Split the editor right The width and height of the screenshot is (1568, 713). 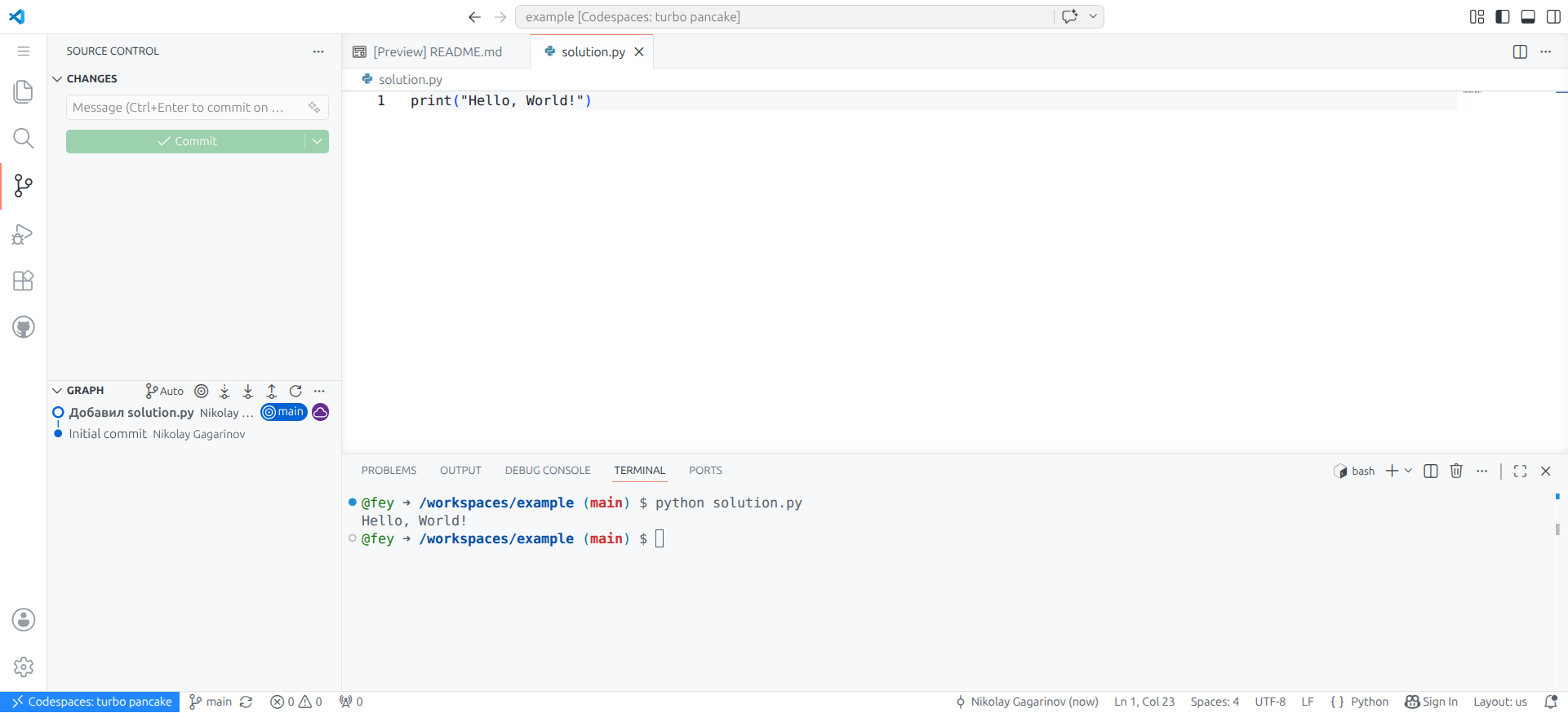(1520, 51)
